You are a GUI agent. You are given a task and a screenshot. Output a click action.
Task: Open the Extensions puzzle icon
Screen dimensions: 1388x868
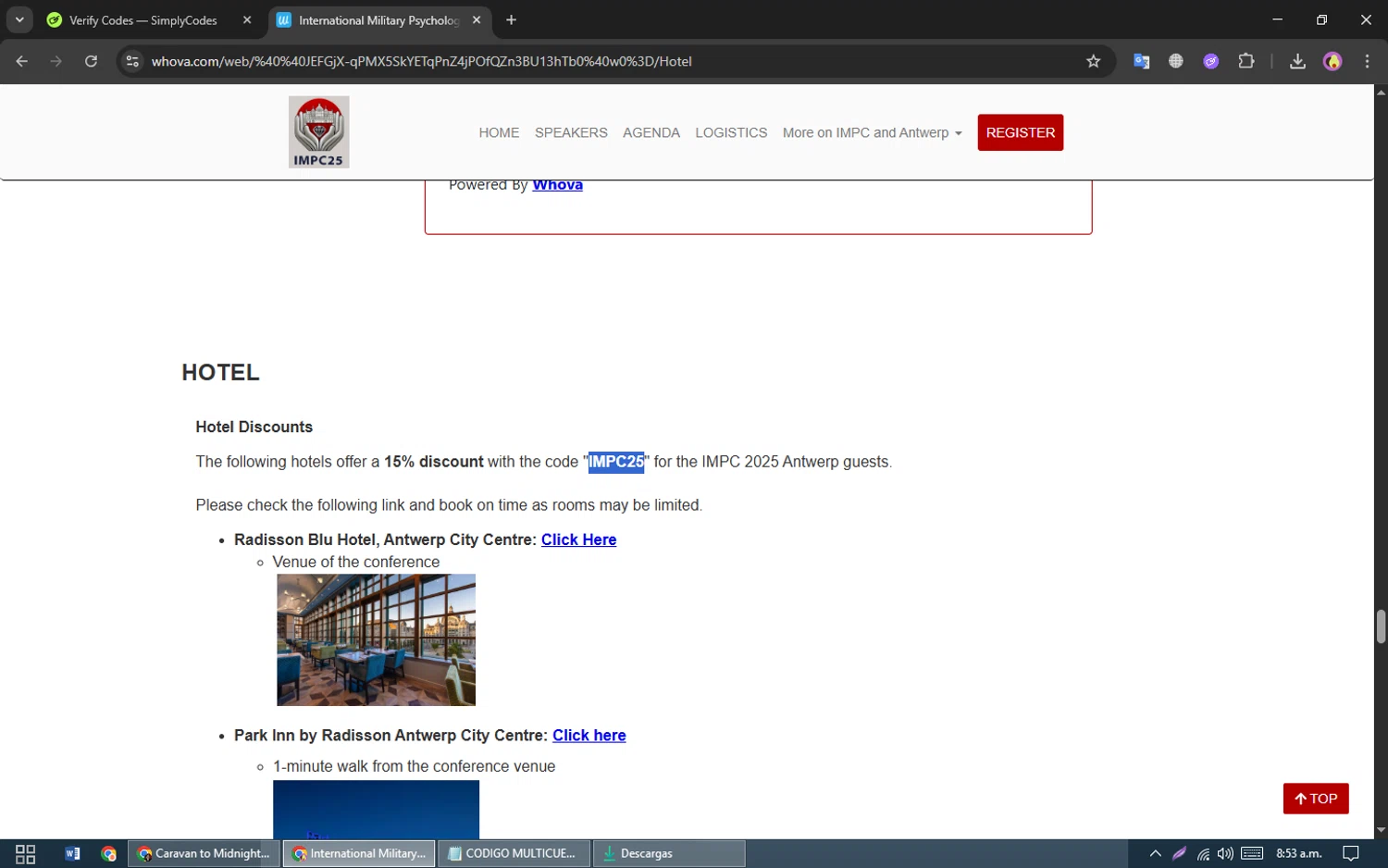(1245, 61)
